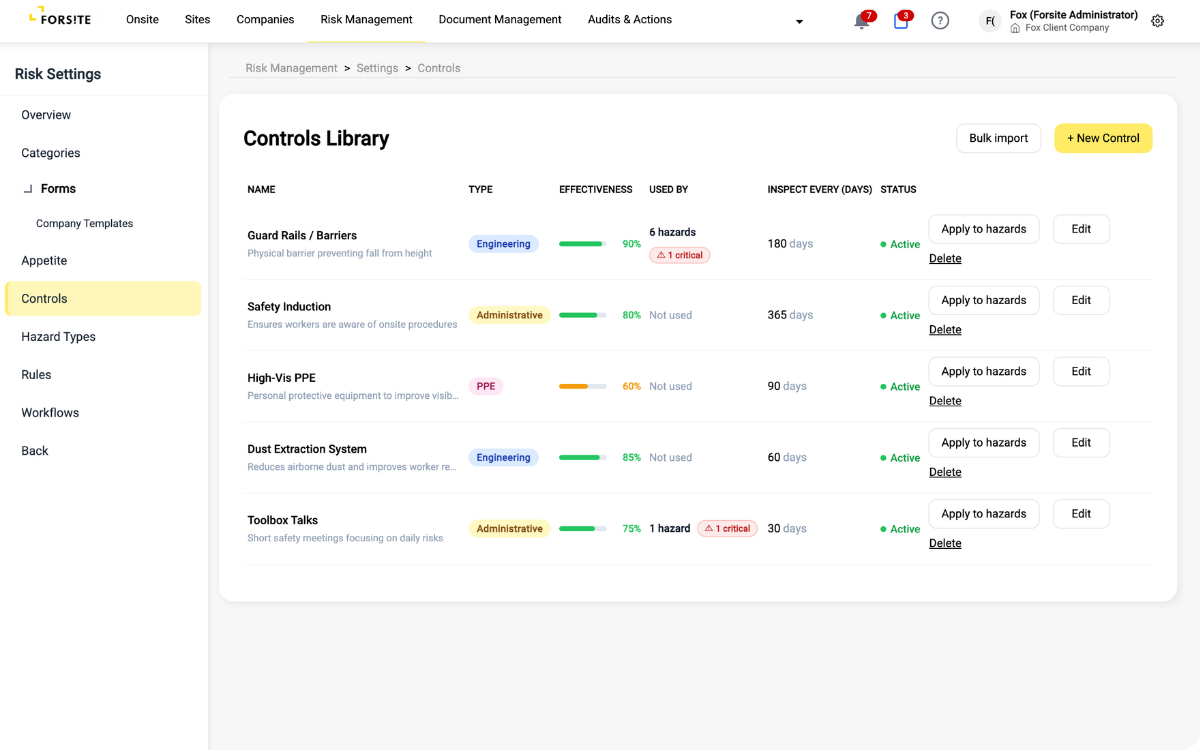Select Controls in the sidebar

104,299
